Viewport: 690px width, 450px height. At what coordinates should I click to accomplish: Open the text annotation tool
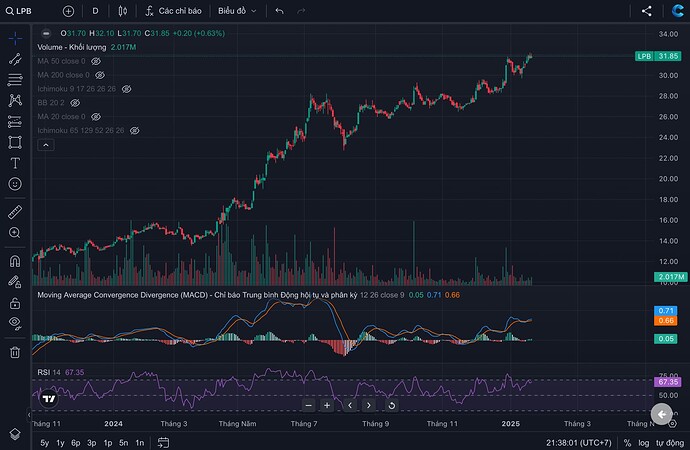pos(15,163)
